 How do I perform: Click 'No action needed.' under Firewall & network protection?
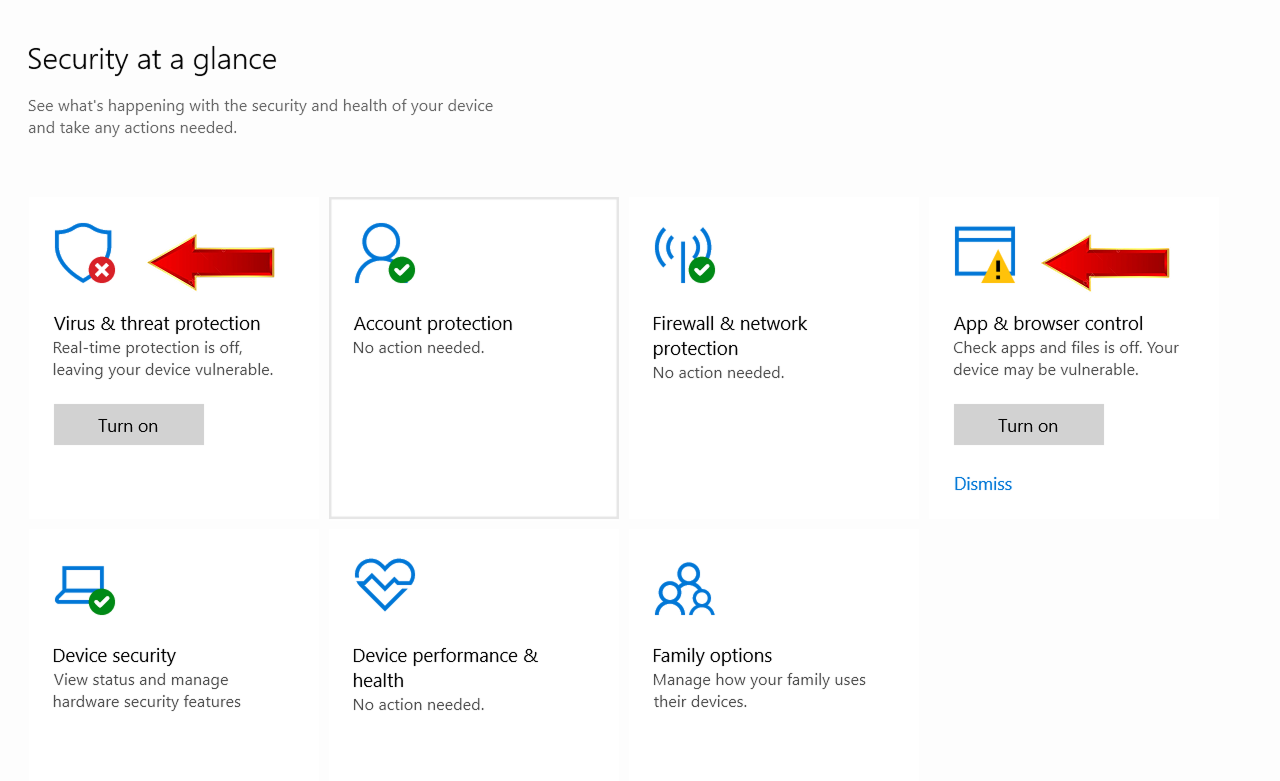(x=718, y=373)
